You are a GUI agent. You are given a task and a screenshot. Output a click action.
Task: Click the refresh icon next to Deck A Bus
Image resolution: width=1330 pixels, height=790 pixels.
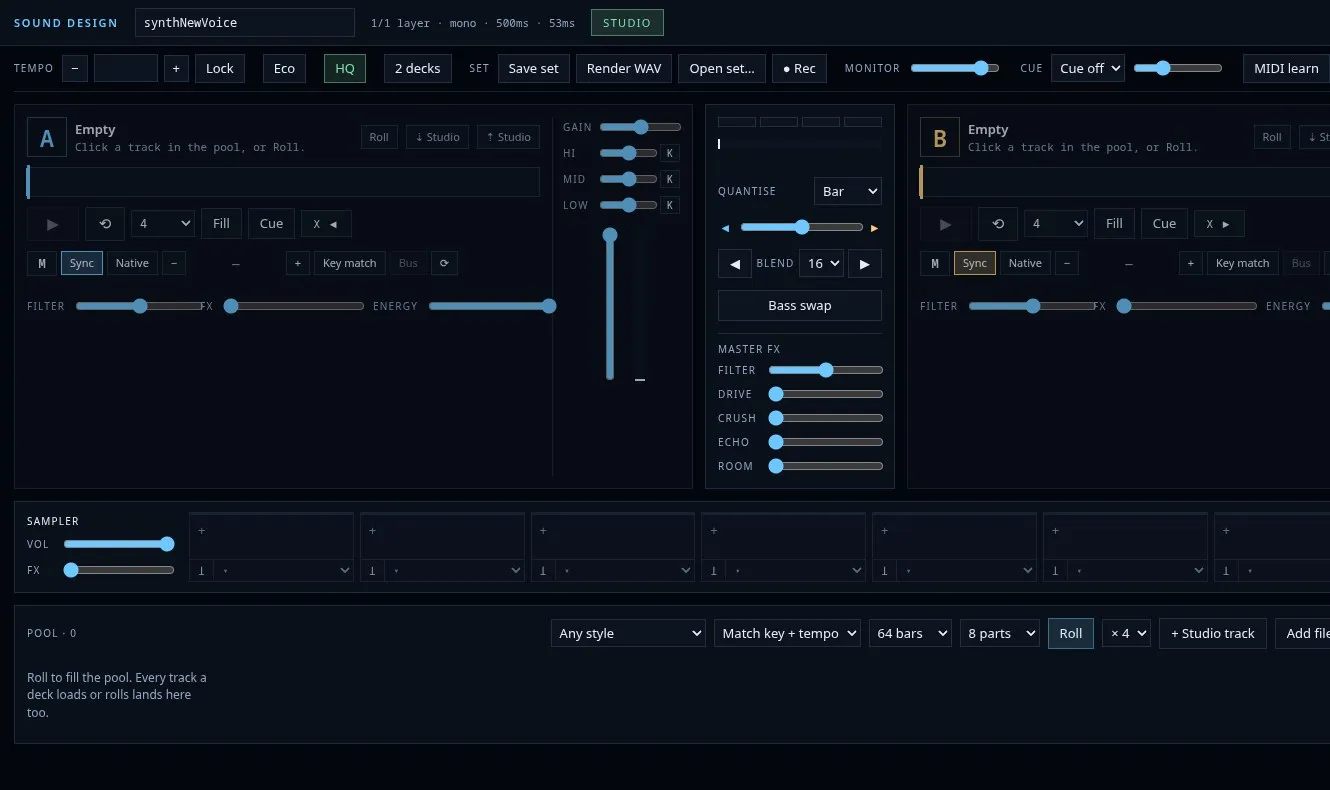pyautogui.click(x=444, y=263)
